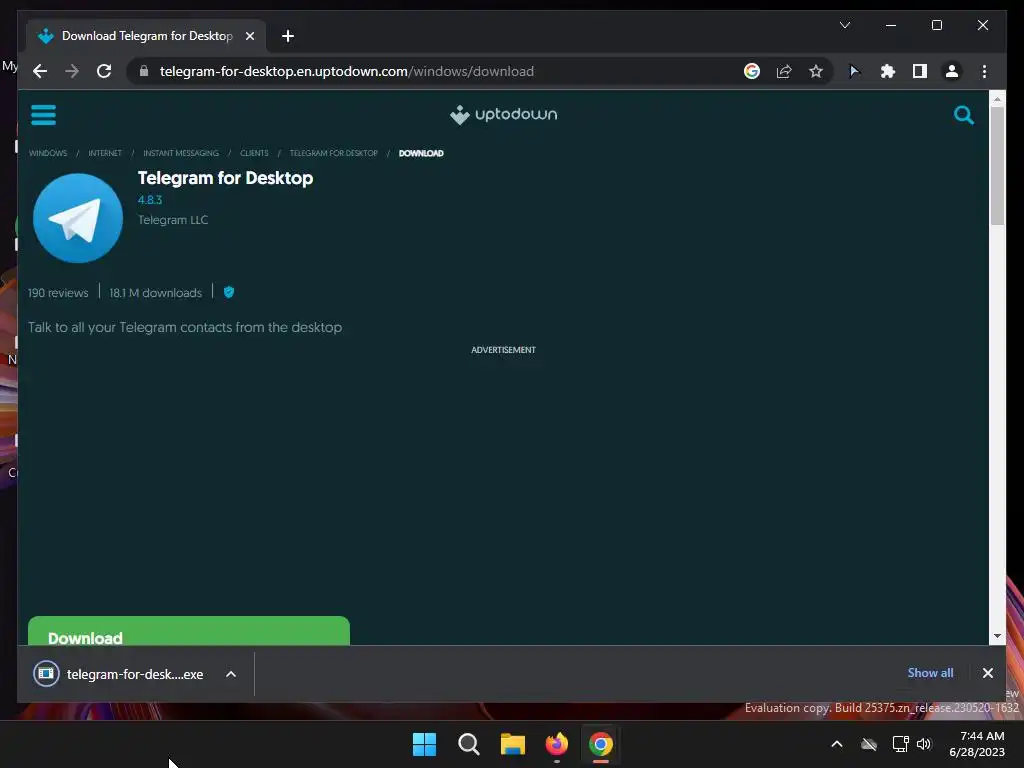The image size is (1024, 768).
Task: Click the network tray icon
Action: pyautogui.click(x=901, y=744)
